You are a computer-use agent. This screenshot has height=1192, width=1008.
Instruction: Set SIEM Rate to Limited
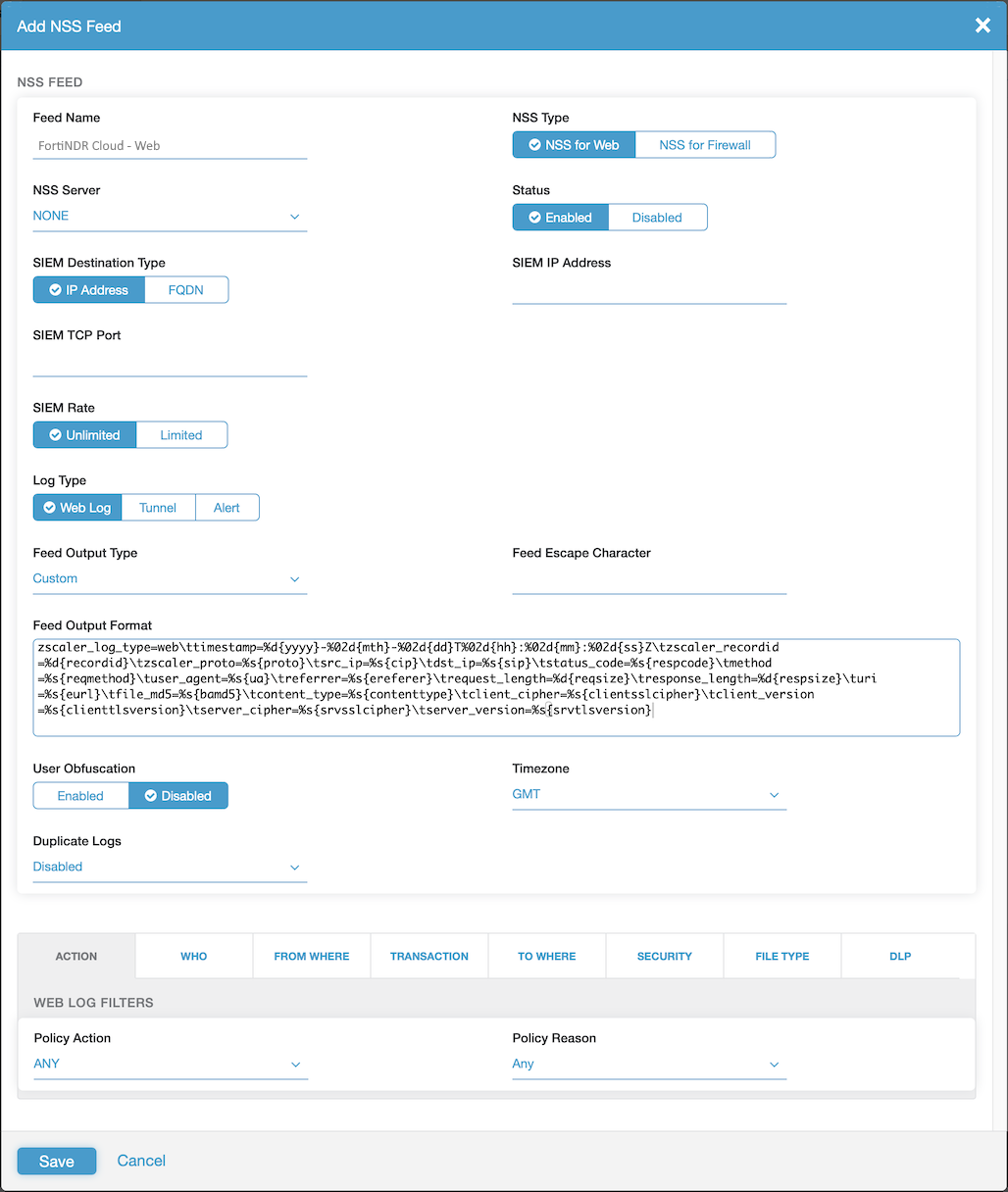tap(181, 434)
